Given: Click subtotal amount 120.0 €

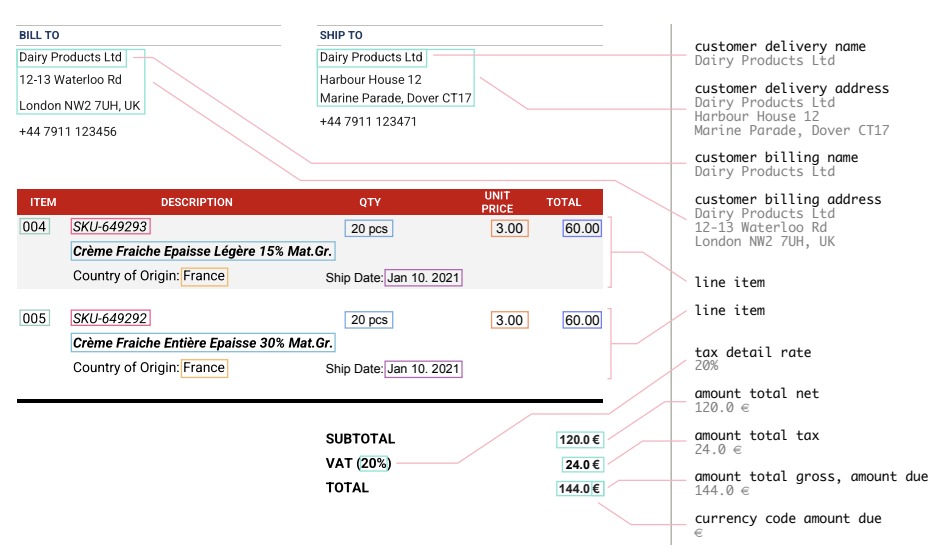Looking at the screenshot, I should [580, 440].
